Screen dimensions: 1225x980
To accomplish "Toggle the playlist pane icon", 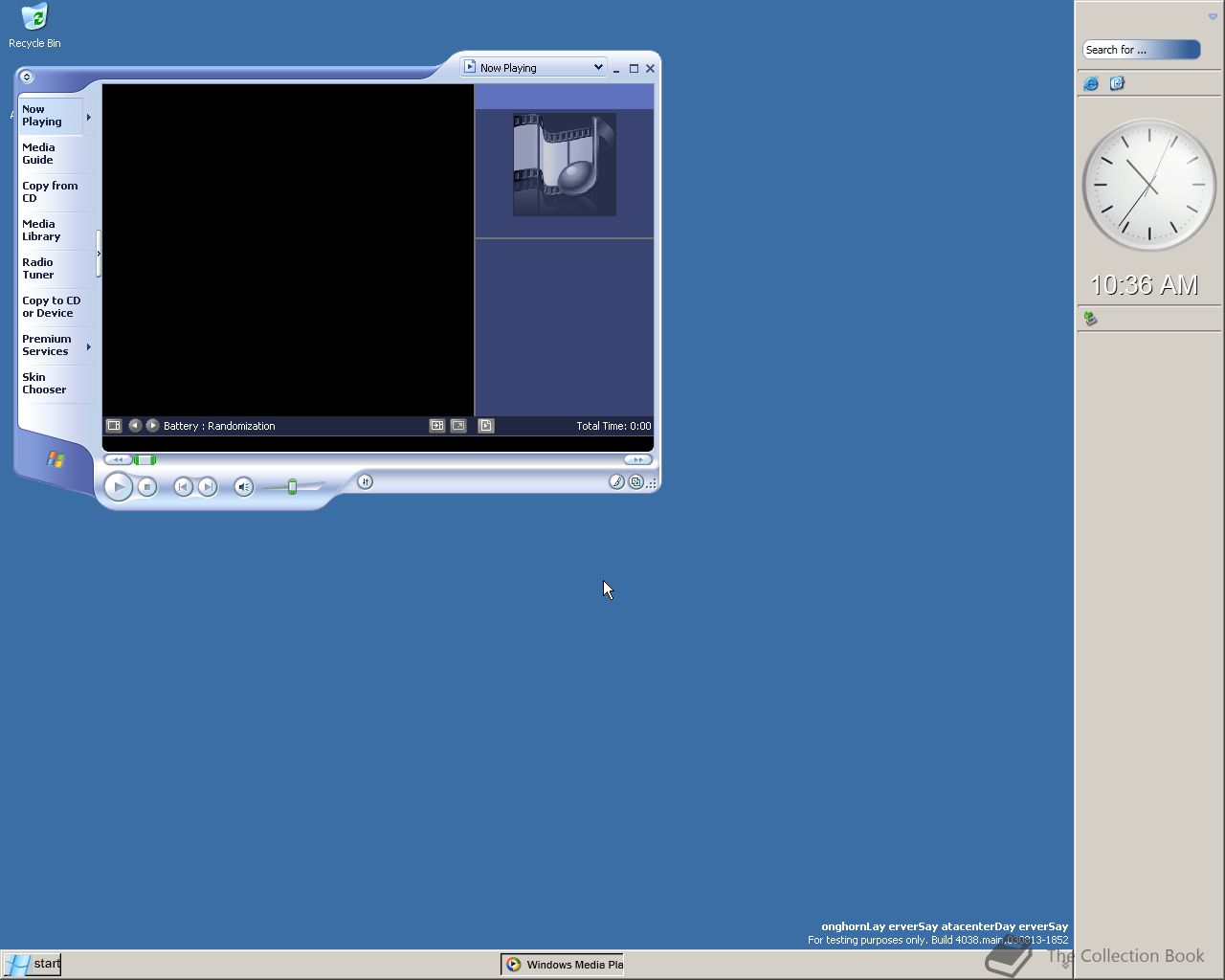I will [x=486, y=425].
